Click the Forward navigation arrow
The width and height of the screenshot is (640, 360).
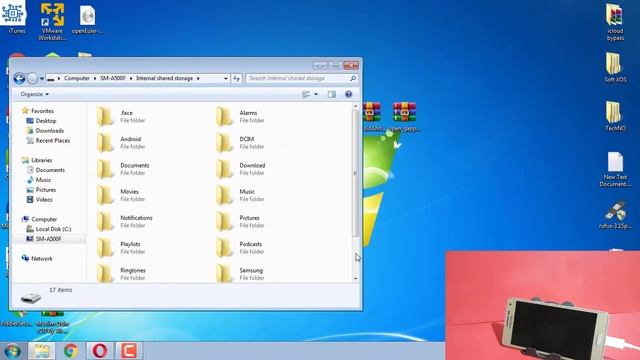pyautogui.click(x=32, y=78)
